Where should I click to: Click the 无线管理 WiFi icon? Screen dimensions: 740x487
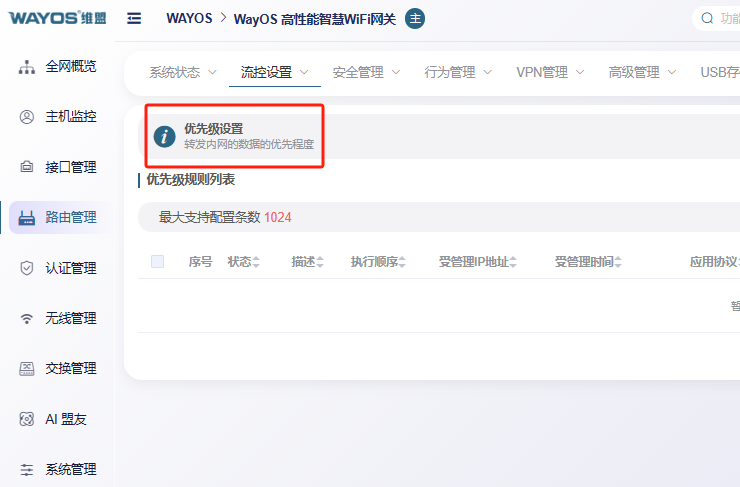[x=26, y=319]
